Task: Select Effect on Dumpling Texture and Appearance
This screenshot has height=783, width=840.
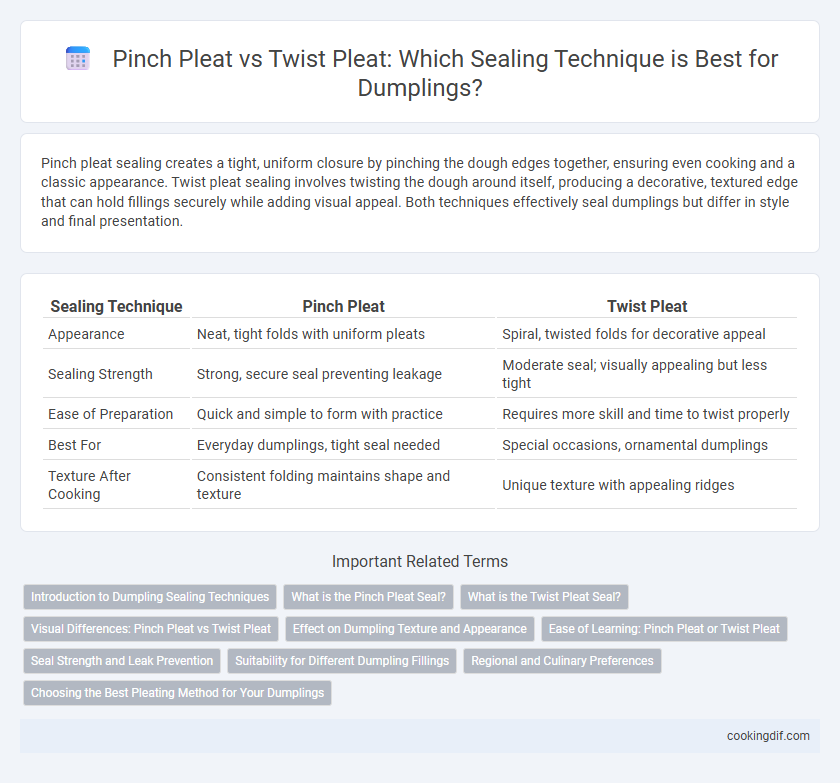Action: click(410, 629)
